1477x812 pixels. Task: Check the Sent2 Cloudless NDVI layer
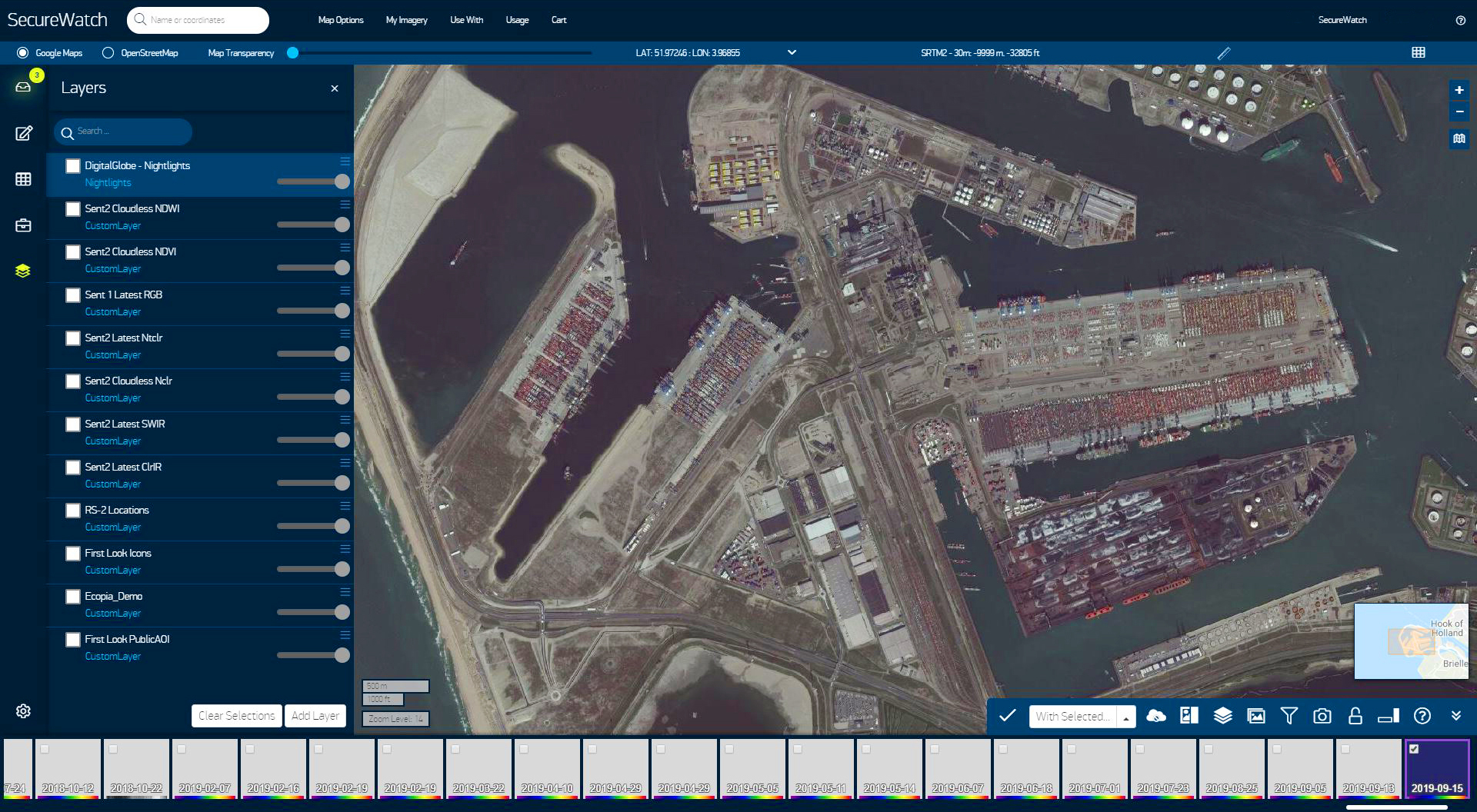click(x=73, y=251)
